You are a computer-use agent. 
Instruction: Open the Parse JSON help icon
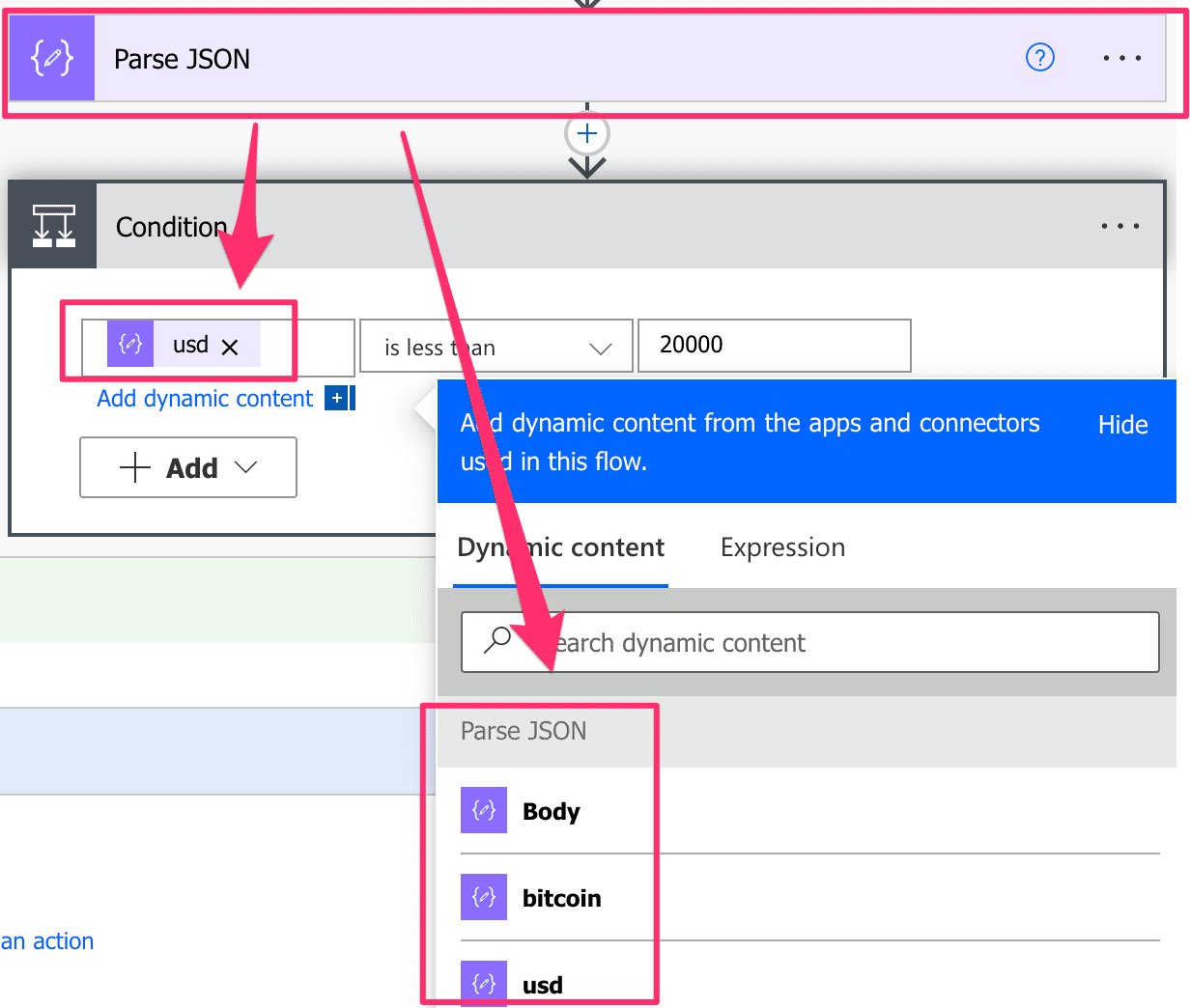pyautogui.click(x=1040, y=58)
